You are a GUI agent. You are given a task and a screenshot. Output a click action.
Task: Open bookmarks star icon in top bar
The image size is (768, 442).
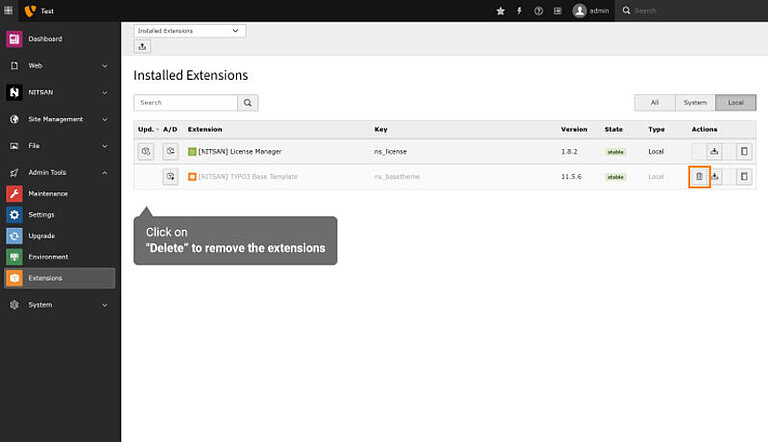pos(500,10)
